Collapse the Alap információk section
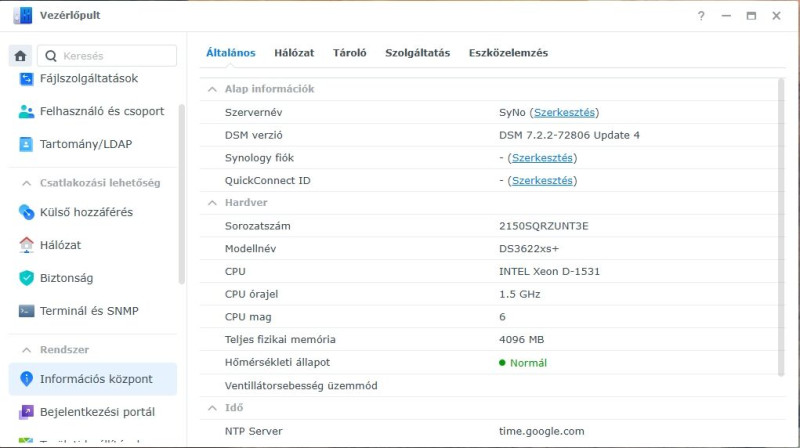Image resolution: width=800 pixels, height=448 pixels. click(x=212, y=89)
